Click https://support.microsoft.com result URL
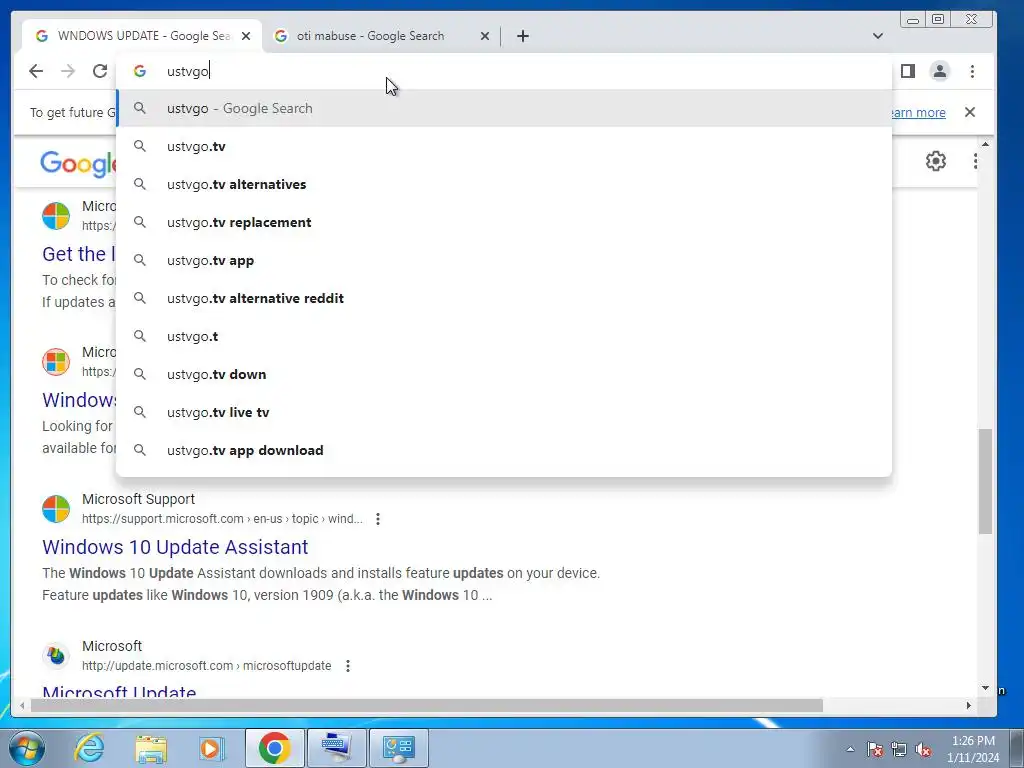This screenshot has width=1024, height=768. [222, 519]
